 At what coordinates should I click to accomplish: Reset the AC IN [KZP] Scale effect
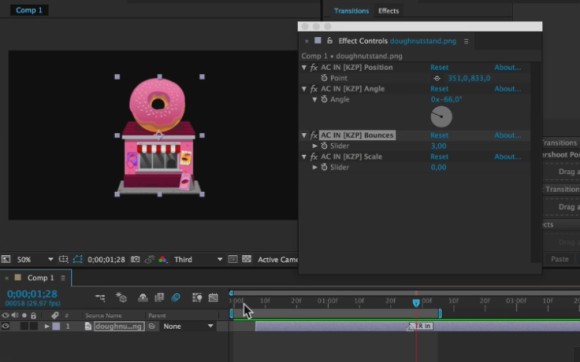point(439,157)
